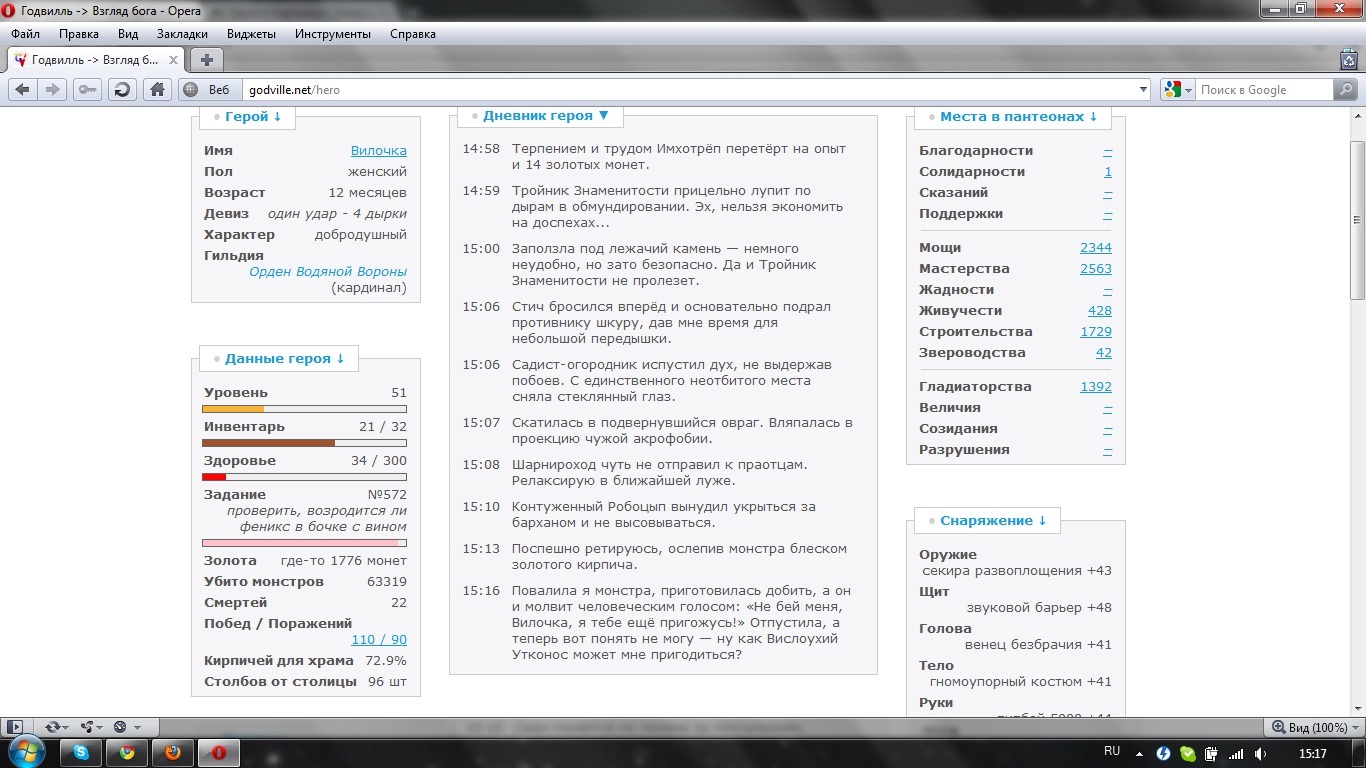Switch to Firefox on the taskbar
The image size is (1366, 768).
point(173,752)
